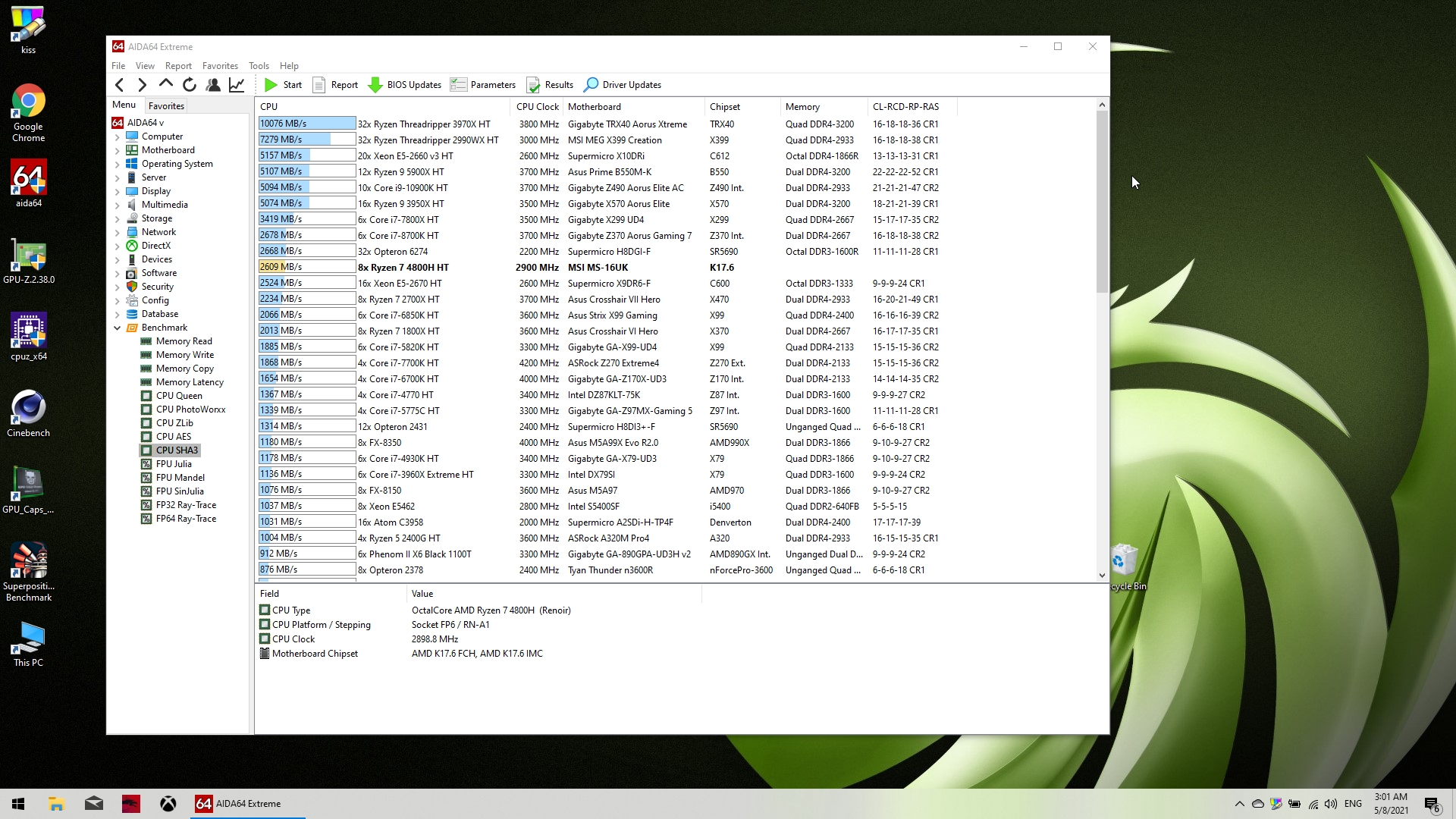This screenshot has width=1456, height=819.
Task: Open the Tools menu
Action: click(x=259, y=66)
